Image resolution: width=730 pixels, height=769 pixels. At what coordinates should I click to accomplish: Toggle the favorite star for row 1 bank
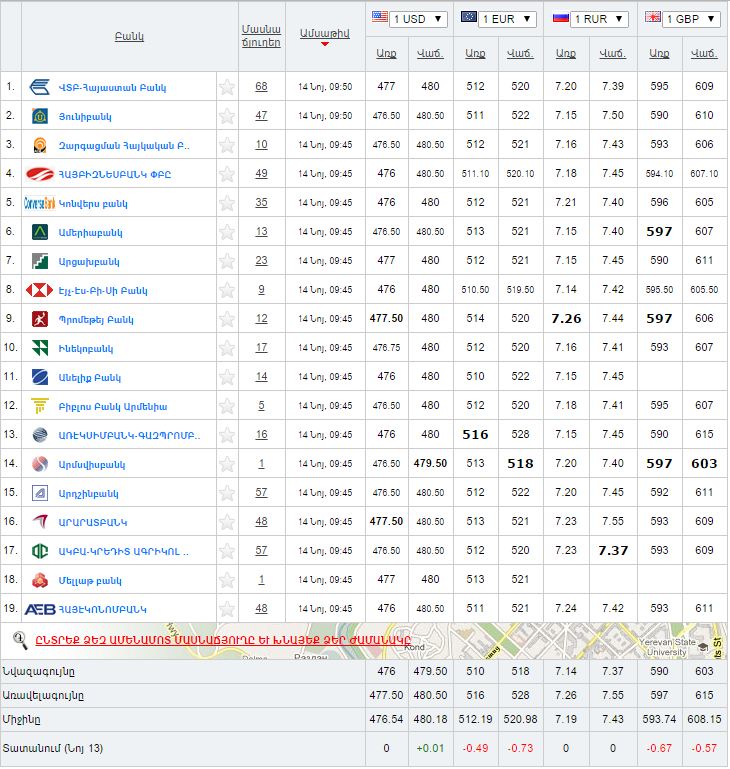point(227,87)
